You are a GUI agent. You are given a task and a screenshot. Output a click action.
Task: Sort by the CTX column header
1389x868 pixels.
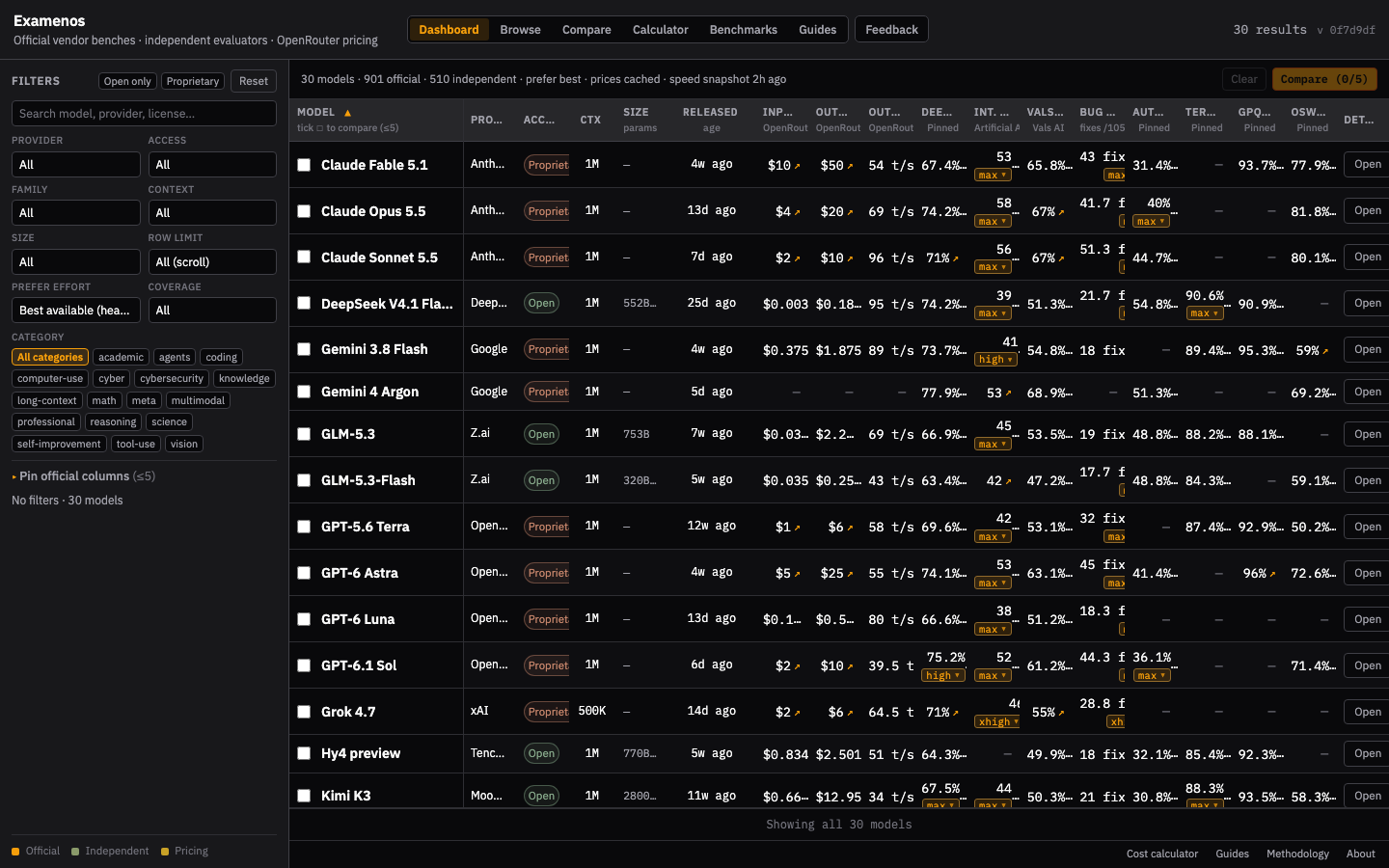click(590, 121)
